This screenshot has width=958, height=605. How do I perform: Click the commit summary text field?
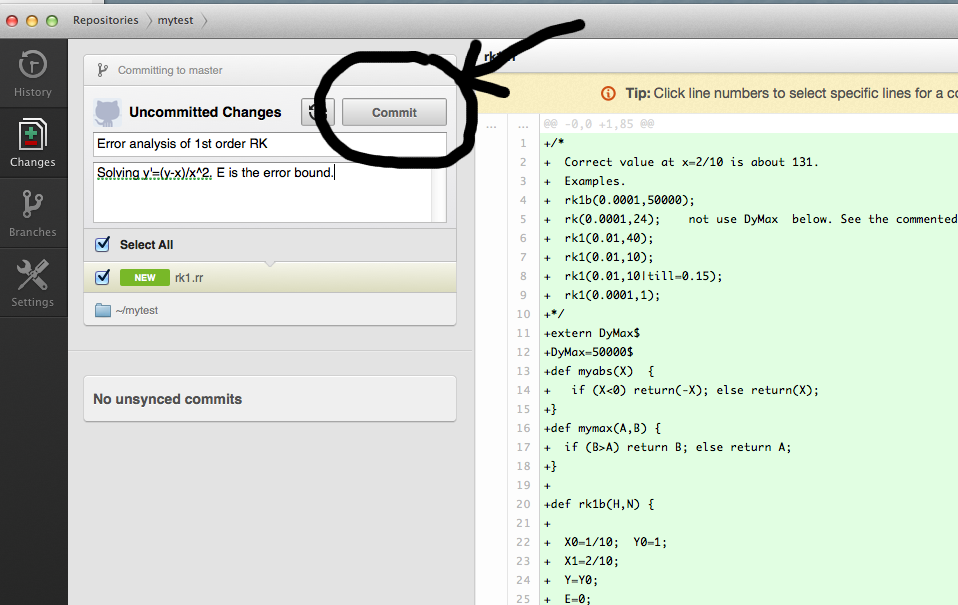pos(270,143)
